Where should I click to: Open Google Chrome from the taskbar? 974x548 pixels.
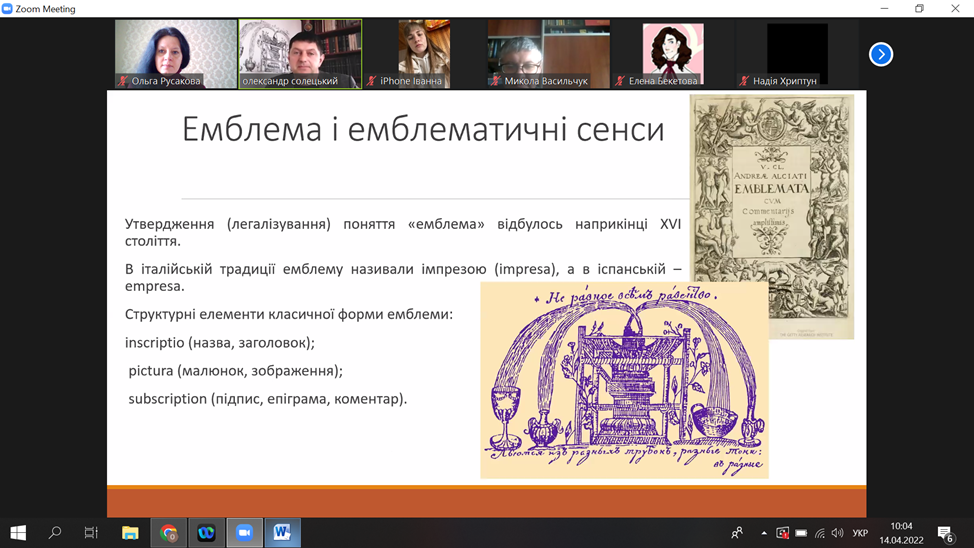point(168,533)
